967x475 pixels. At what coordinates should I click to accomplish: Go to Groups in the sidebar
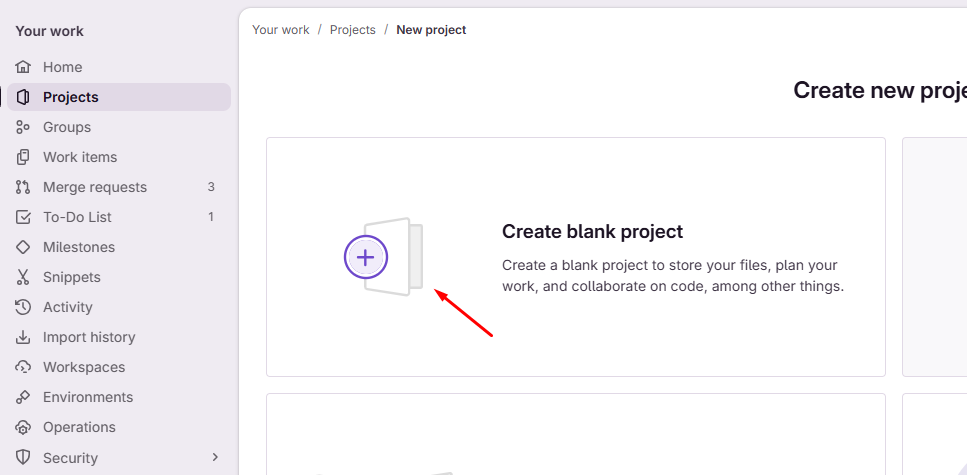click(x=120, y=127)
